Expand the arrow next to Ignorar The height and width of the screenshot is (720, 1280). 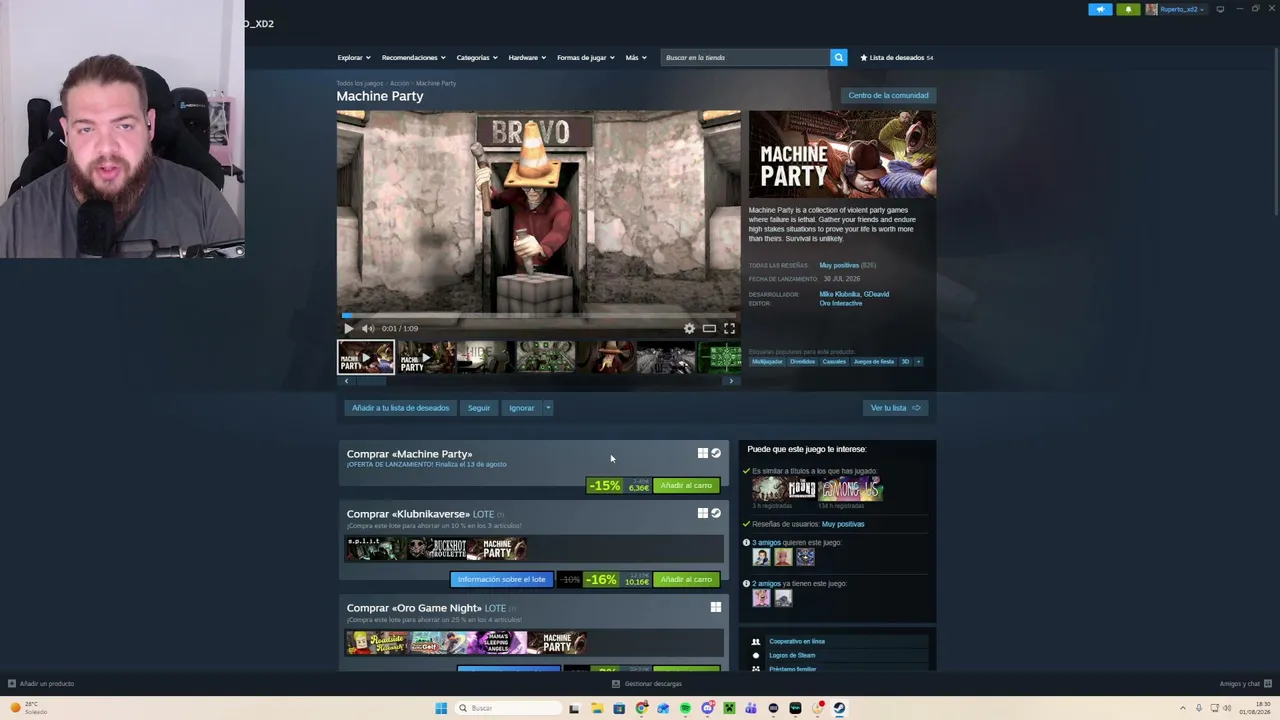point(548,408)
